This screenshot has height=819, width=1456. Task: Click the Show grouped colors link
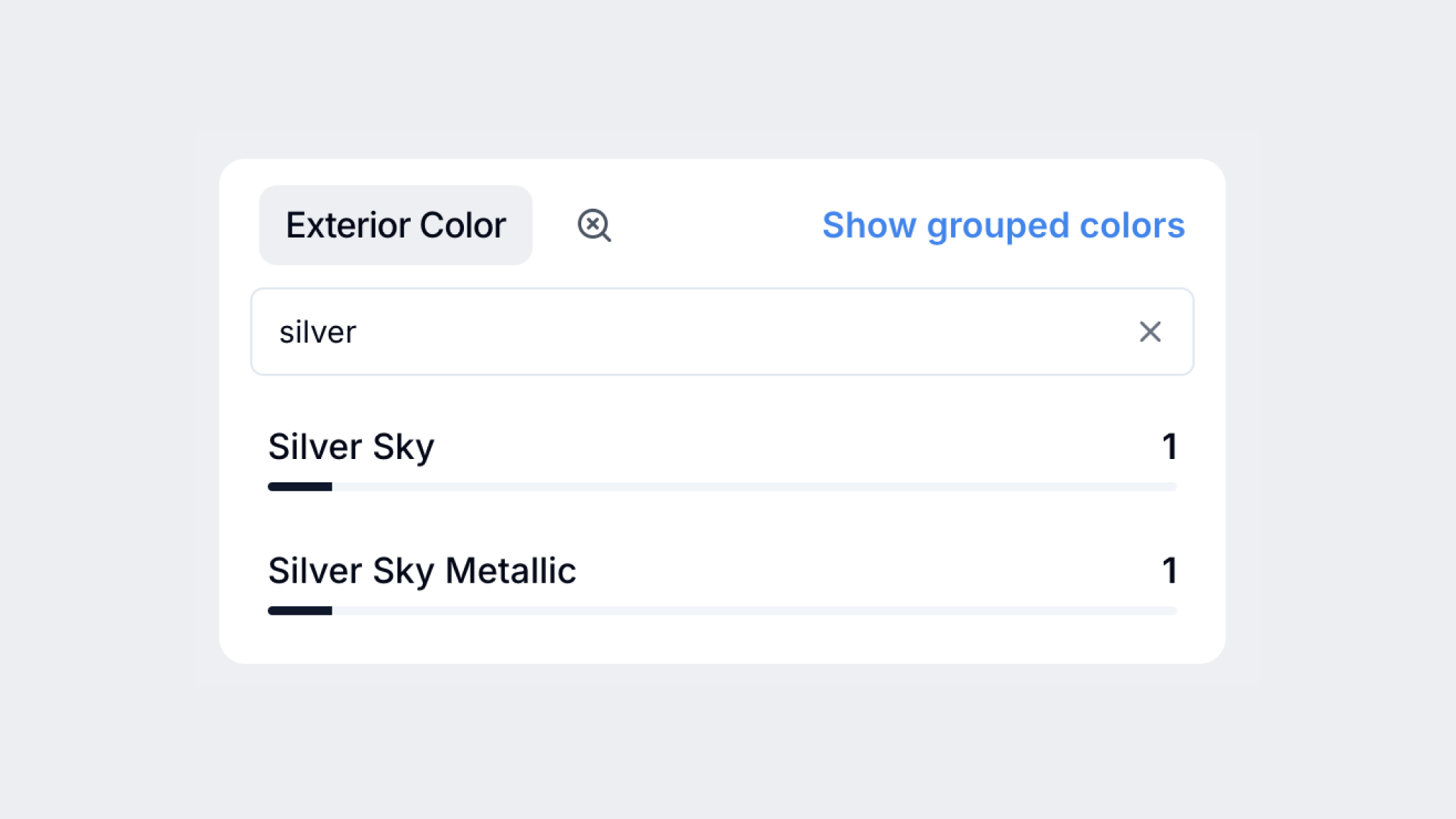point(1003,226)
